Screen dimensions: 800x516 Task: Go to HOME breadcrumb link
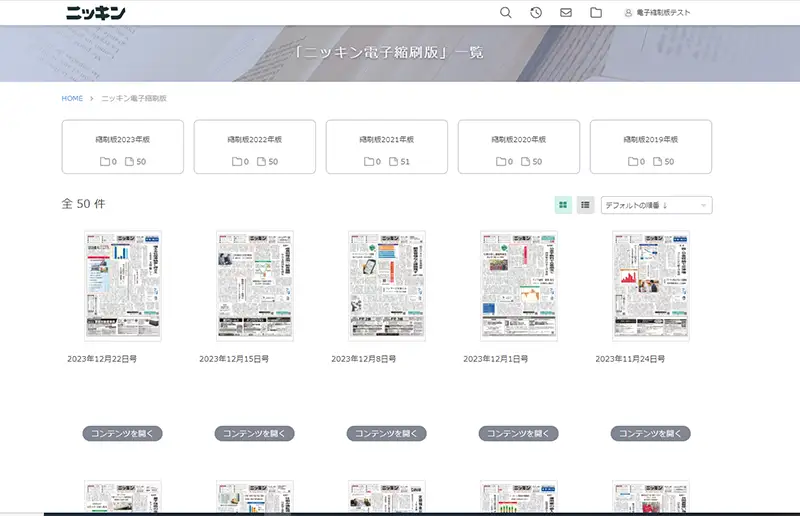pos(72,99)
